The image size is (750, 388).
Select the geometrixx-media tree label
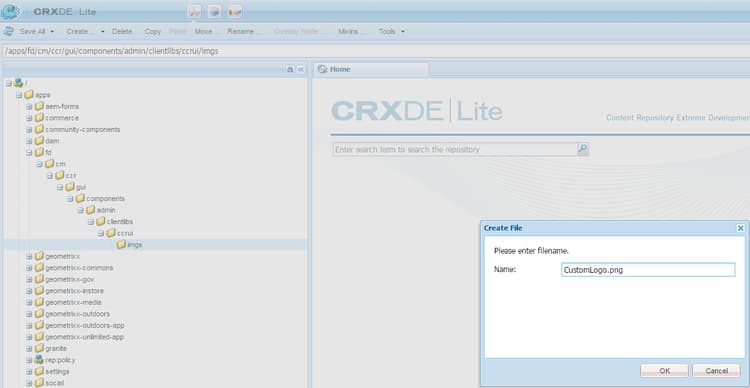(x=73, y=302)
